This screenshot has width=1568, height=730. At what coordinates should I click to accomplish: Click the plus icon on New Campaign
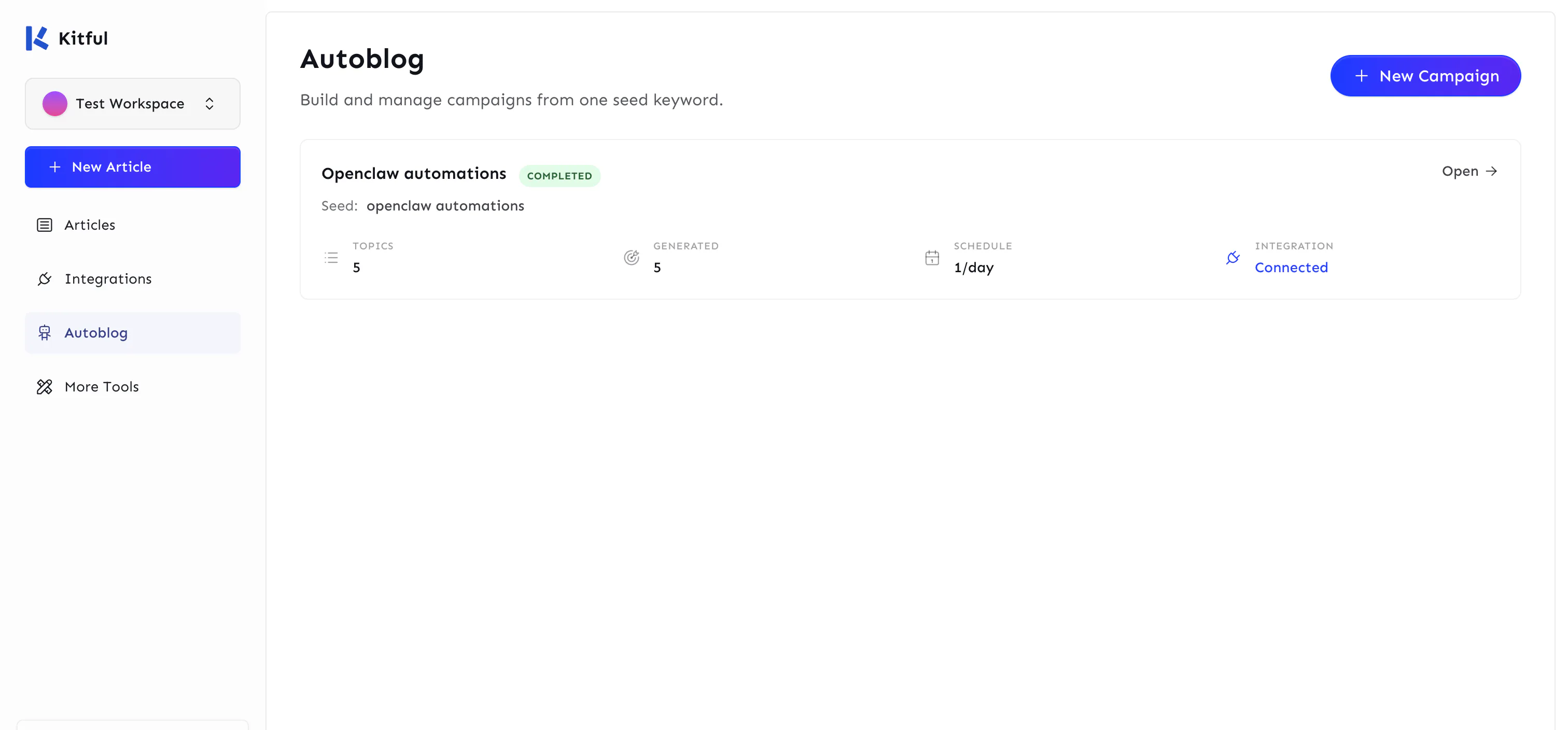click(x=1362, y=76)
